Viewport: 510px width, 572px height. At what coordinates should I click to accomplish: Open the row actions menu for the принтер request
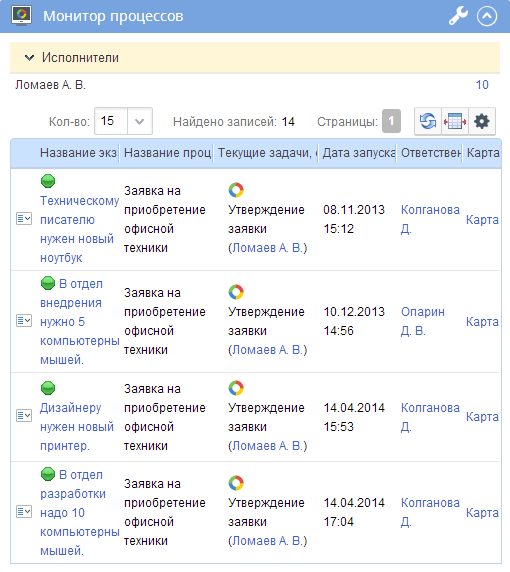coord(24,416)
